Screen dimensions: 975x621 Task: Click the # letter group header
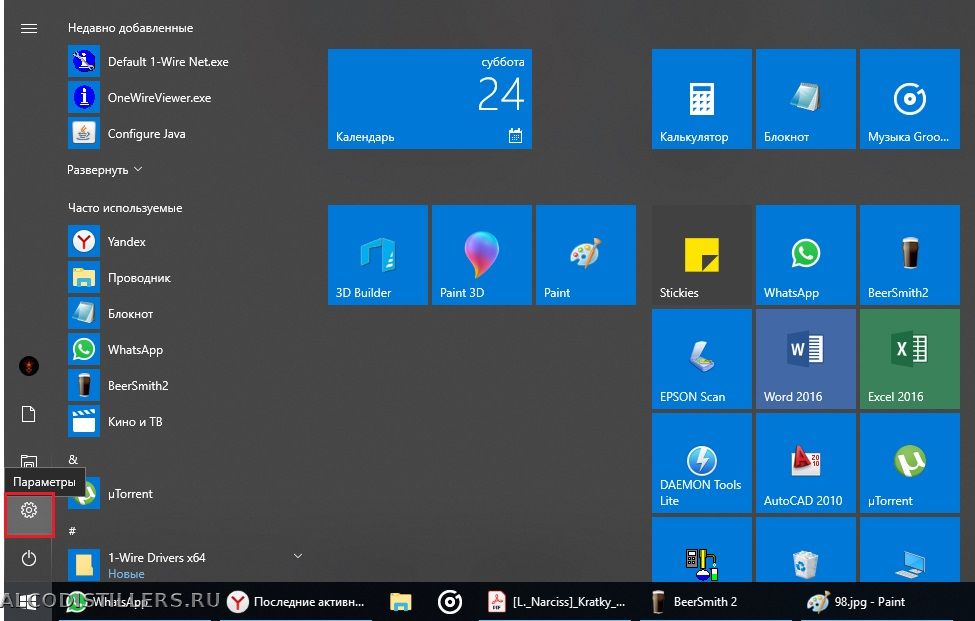point(72,531)
